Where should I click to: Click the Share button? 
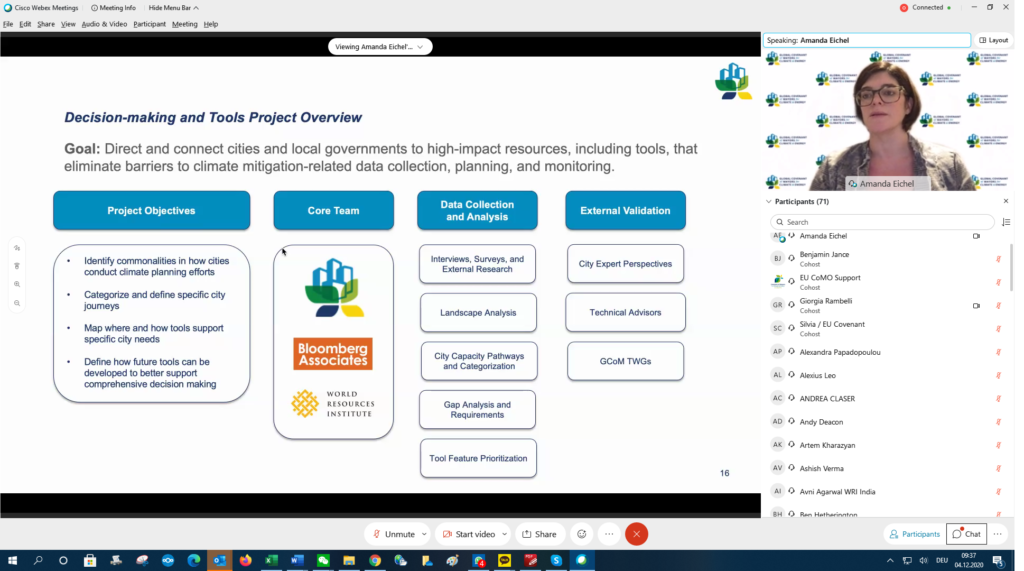tap(539, 534)
